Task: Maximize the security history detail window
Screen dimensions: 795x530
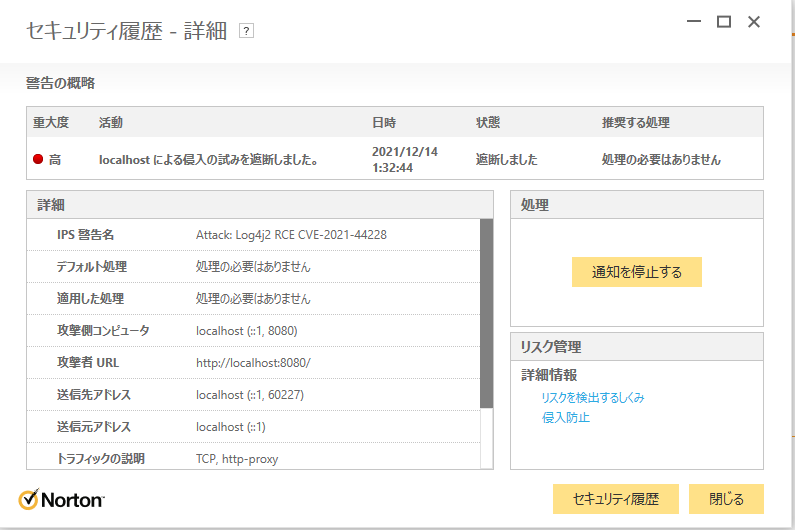Action: [x=724, y=22]
